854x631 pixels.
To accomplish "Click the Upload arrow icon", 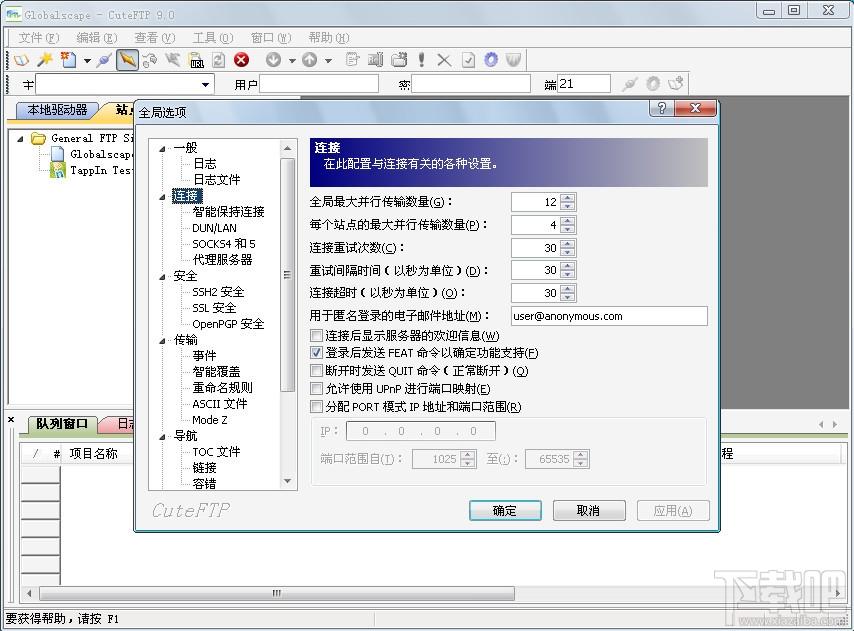I will pyautogui.click(x=309, y=60).
